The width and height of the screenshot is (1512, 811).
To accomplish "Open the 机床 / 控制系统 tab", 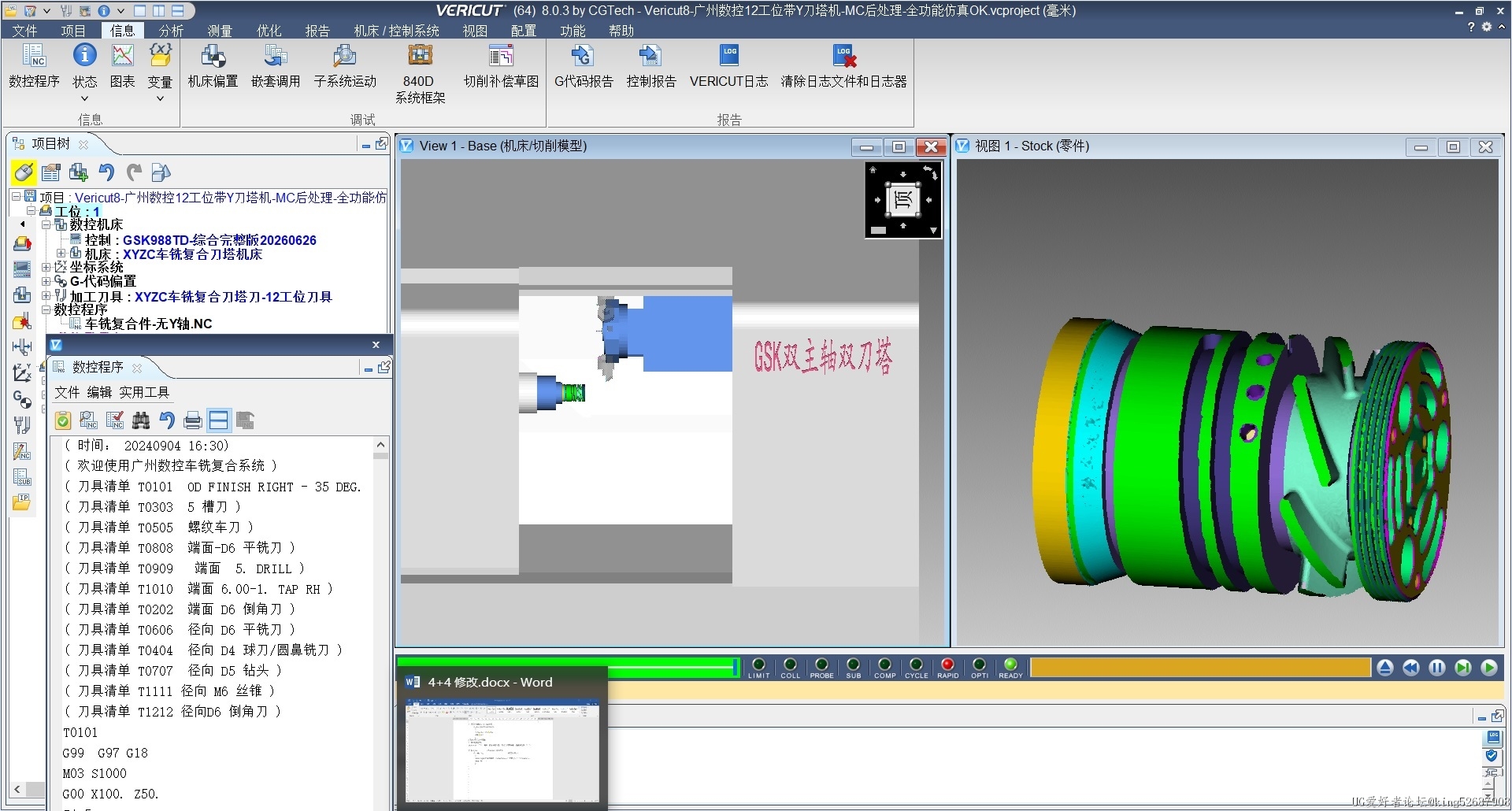I will point(396,31).
